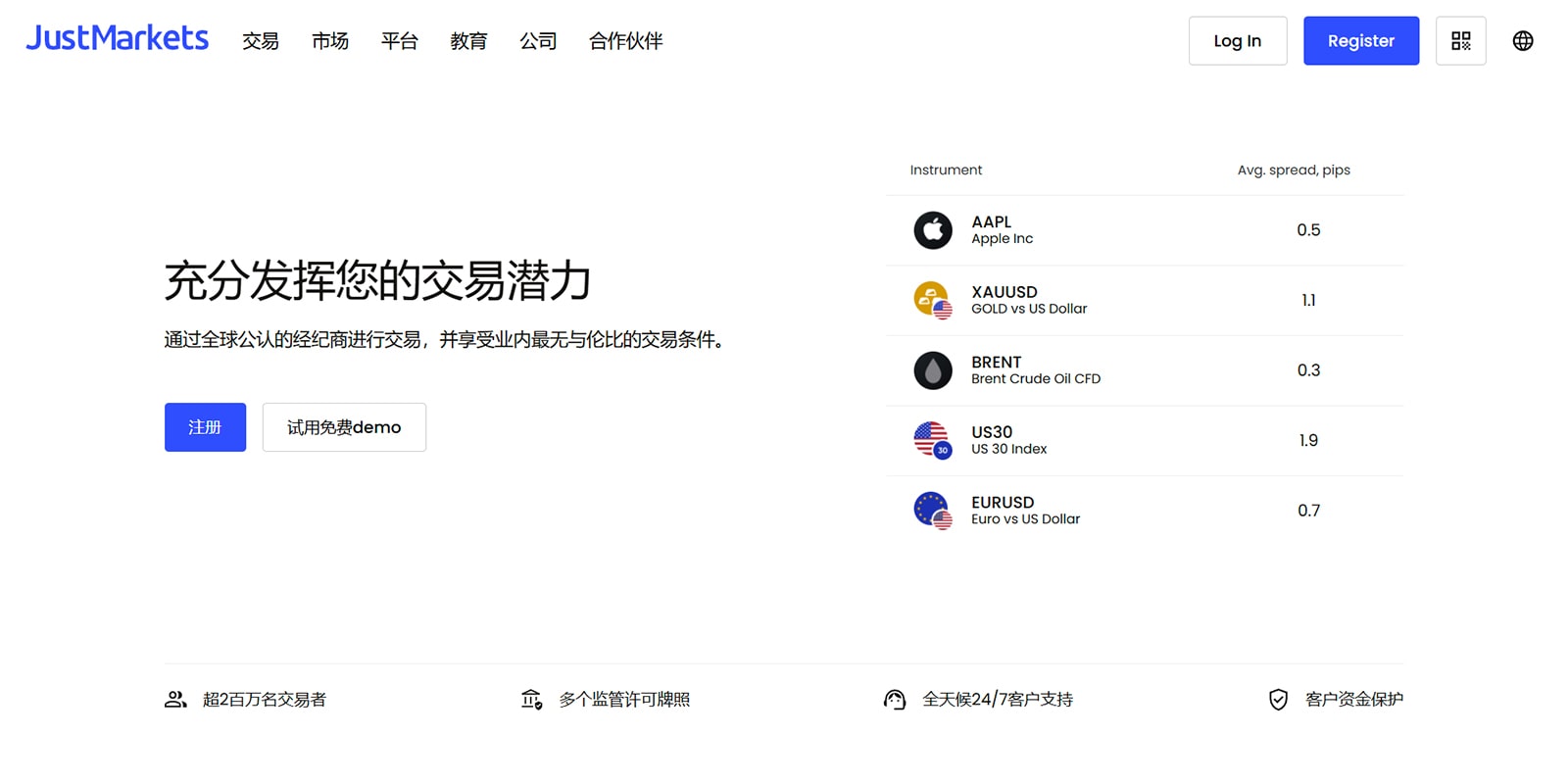Screen dimensions: 1568x784
Task: Click the Apple logo icon for AAPL
Action: pos(933,230)
